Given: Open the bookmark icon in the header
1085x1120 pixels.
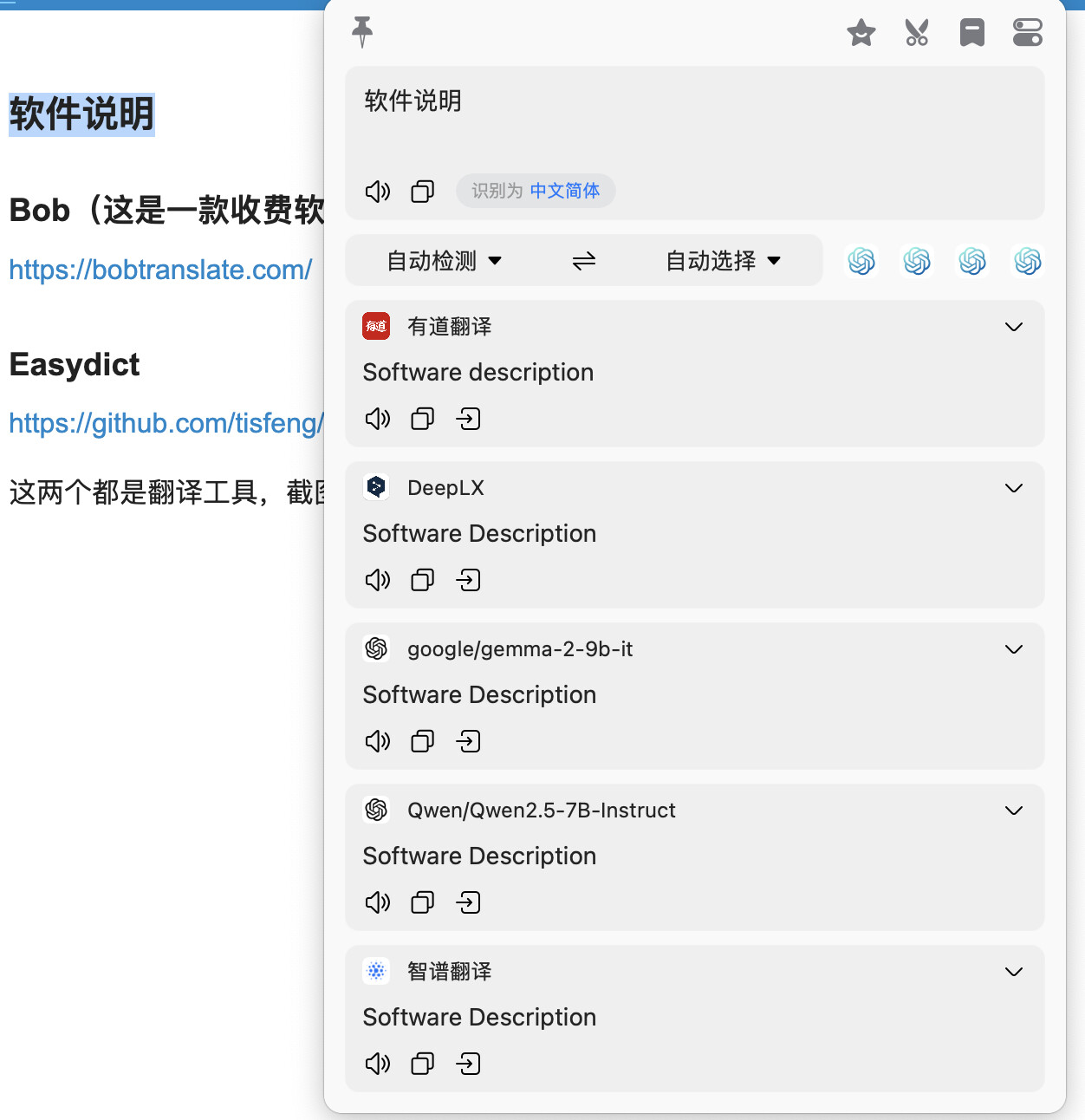Looking at the screenshot, I should [972, 33].
